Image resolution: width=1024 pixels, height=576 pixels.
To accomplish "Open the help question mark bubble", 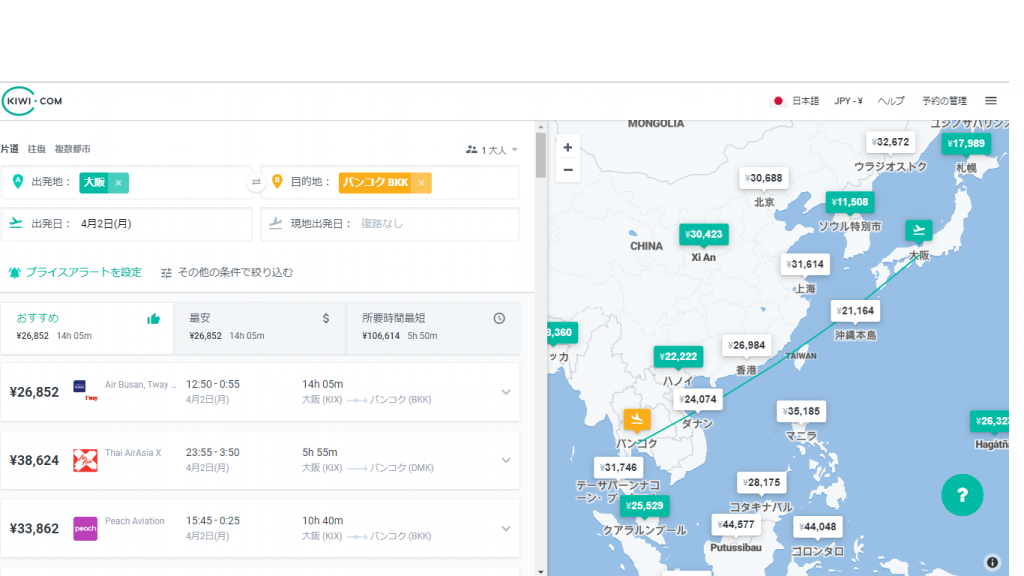I will 962,495.
